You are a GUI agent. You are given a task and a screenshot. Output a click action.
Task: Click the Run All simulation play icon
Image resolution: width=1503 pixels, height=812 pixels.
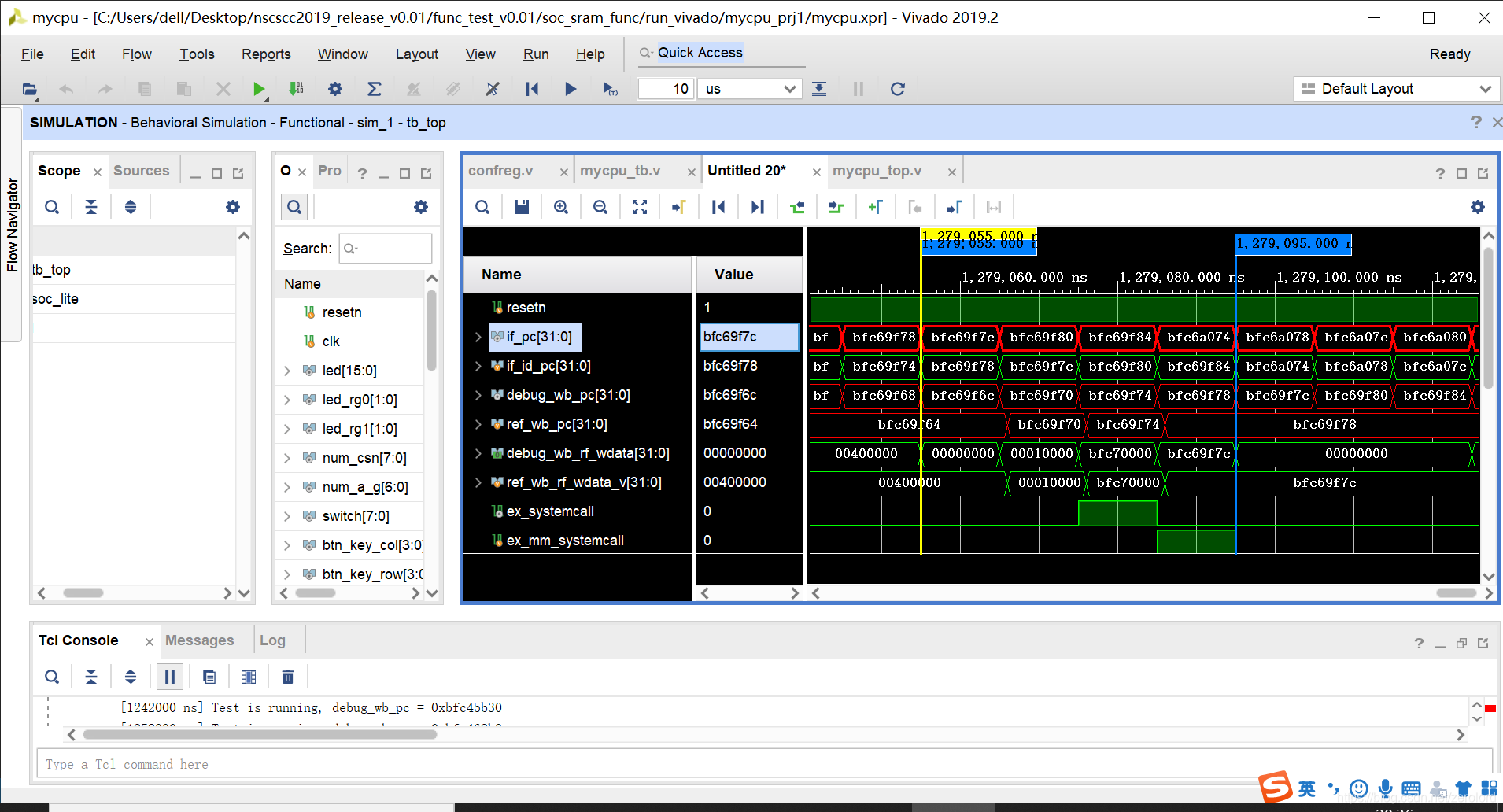pos(571,89)
